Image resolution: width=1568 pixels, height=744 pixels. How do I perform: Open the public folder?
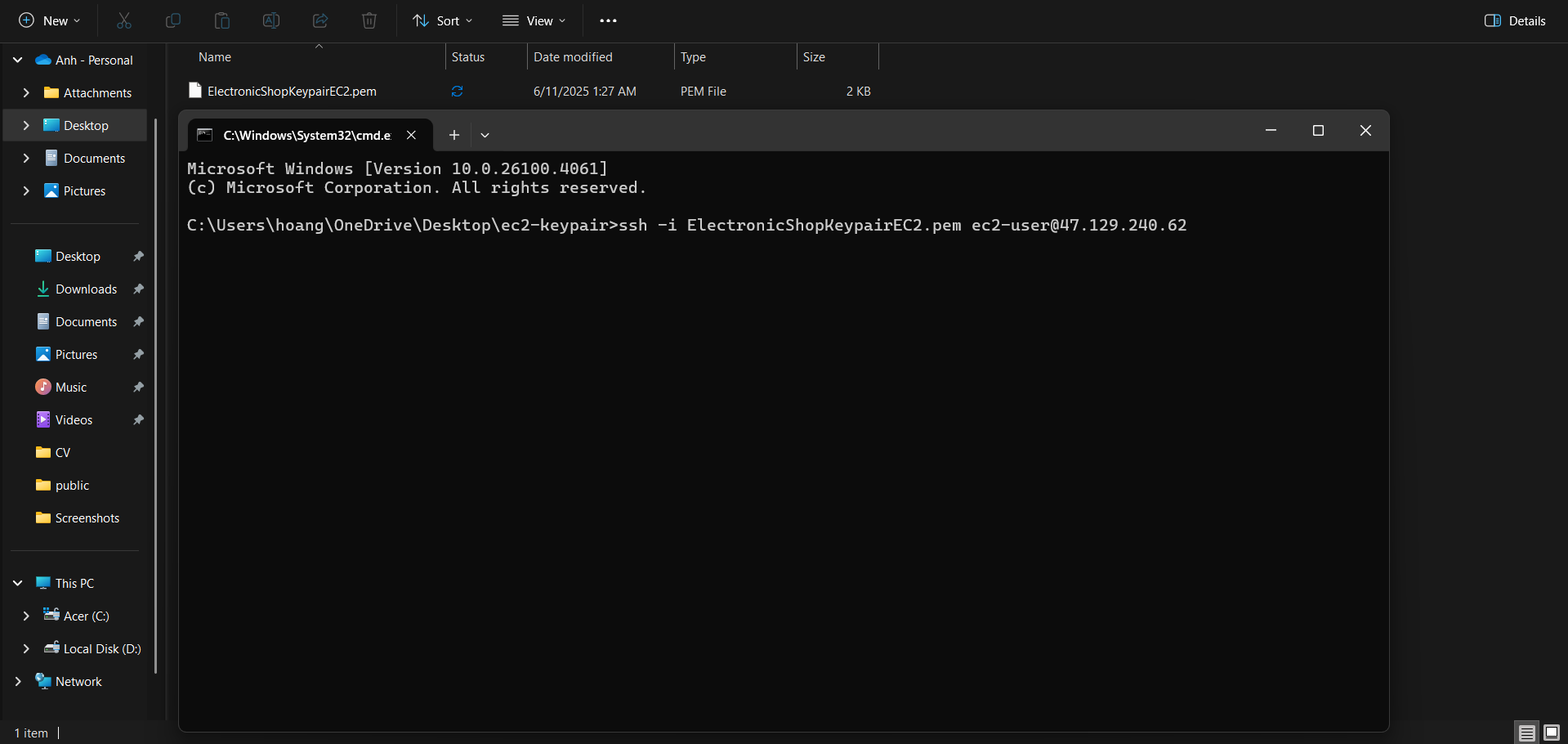[x=62, y=485]
